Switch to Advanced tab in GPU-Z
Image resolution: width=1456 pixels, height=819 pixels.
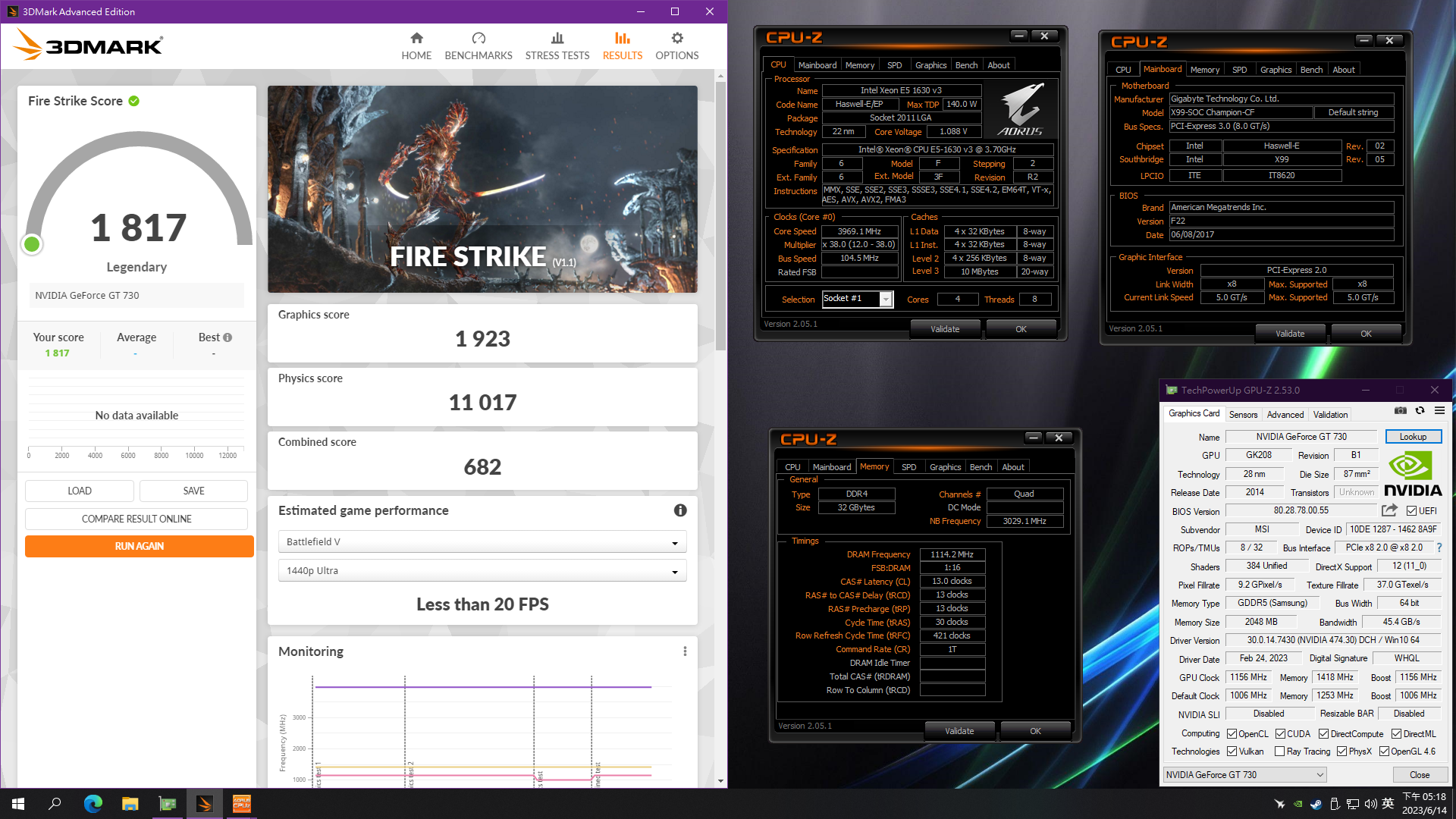click(1285, 415)
